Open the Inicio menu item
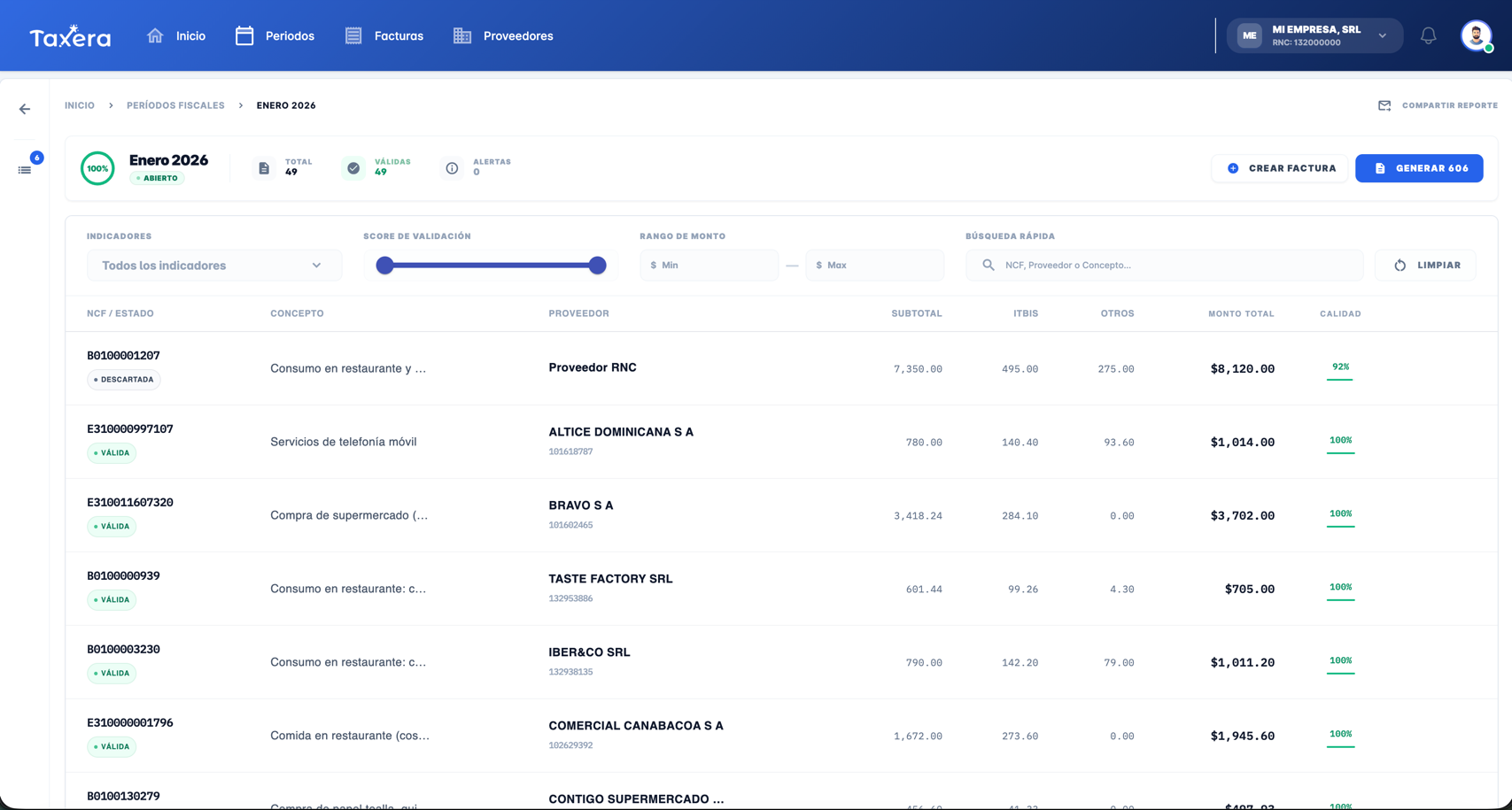Viewport: 1512px width, 810px height. [190, 36]
